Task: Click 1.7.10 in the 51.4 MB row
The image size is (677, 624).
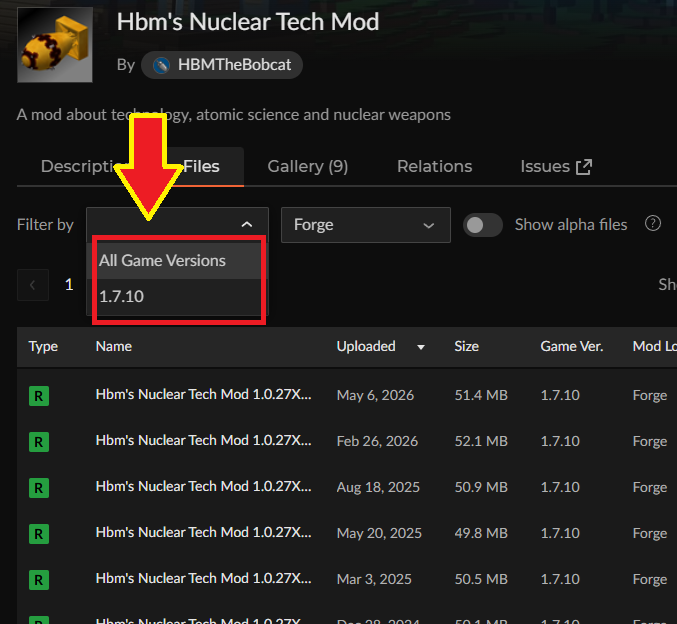Action: tap(560, 396)
